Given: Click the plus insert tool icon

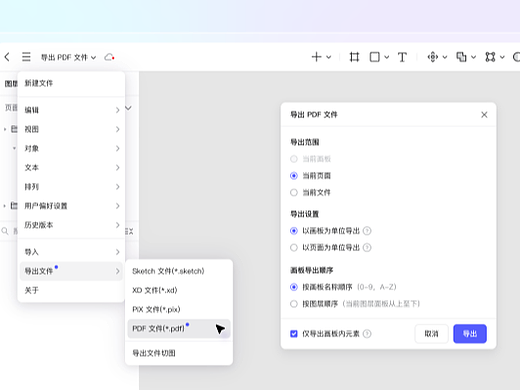Looking at the screenshot, I should click(316, 57).
